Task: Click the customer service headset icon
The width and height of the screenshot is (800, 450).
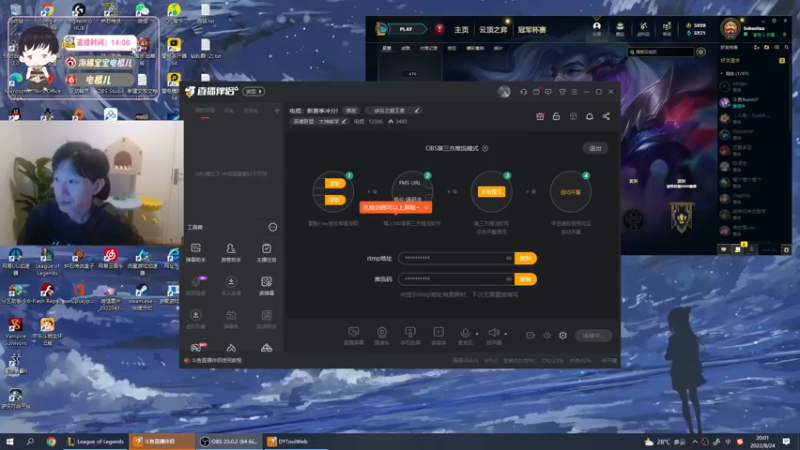Action: 523,92
